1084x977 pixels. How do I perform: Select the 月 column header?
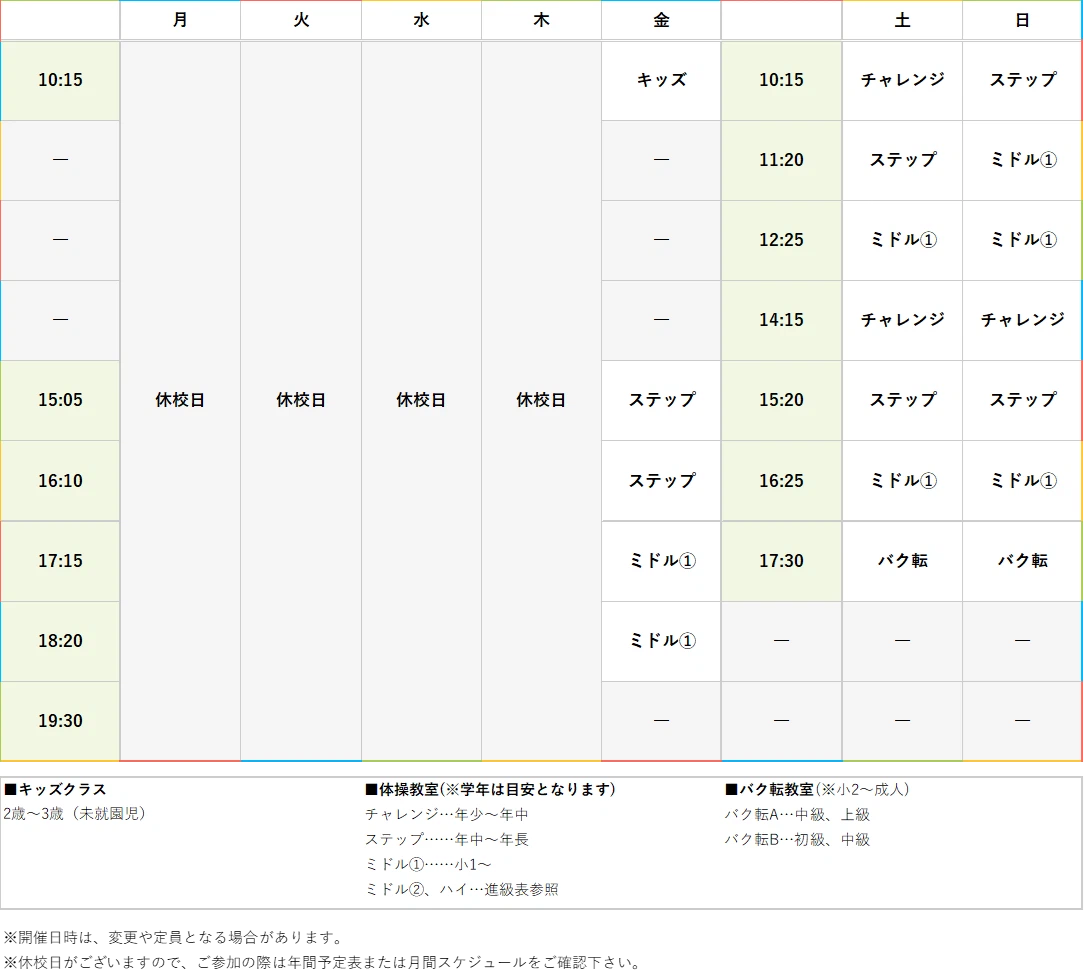(180, 20)
